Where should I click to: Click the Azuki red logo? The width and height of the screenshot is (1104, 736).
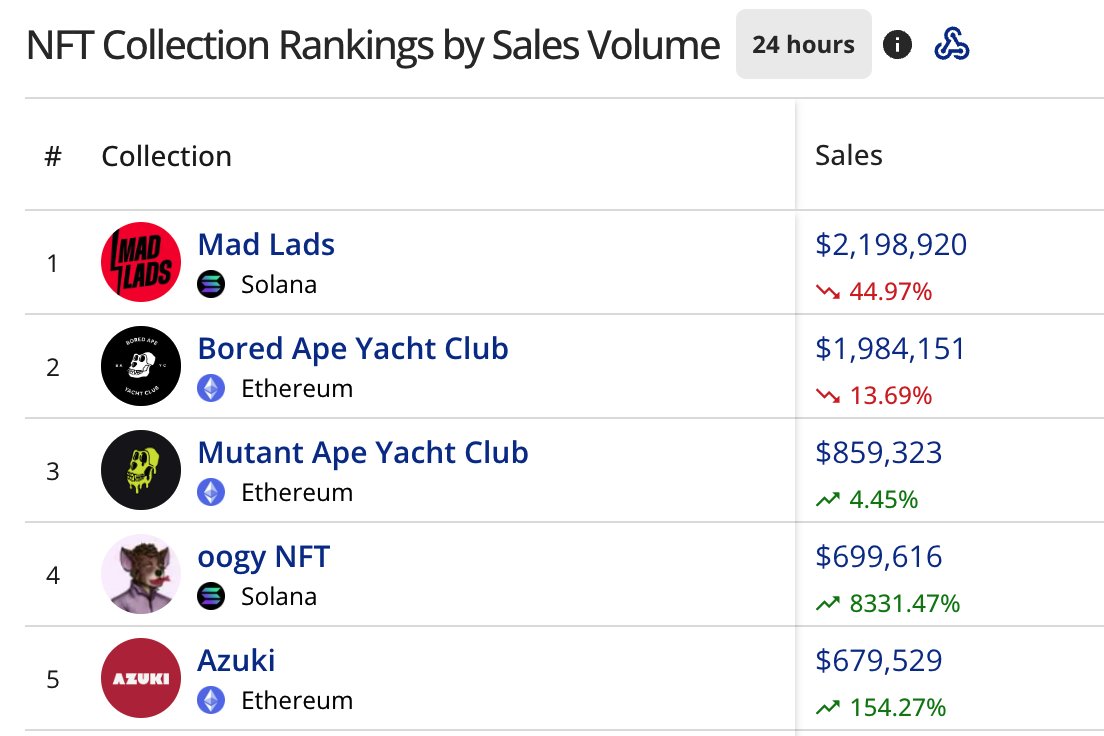point(141,678)
